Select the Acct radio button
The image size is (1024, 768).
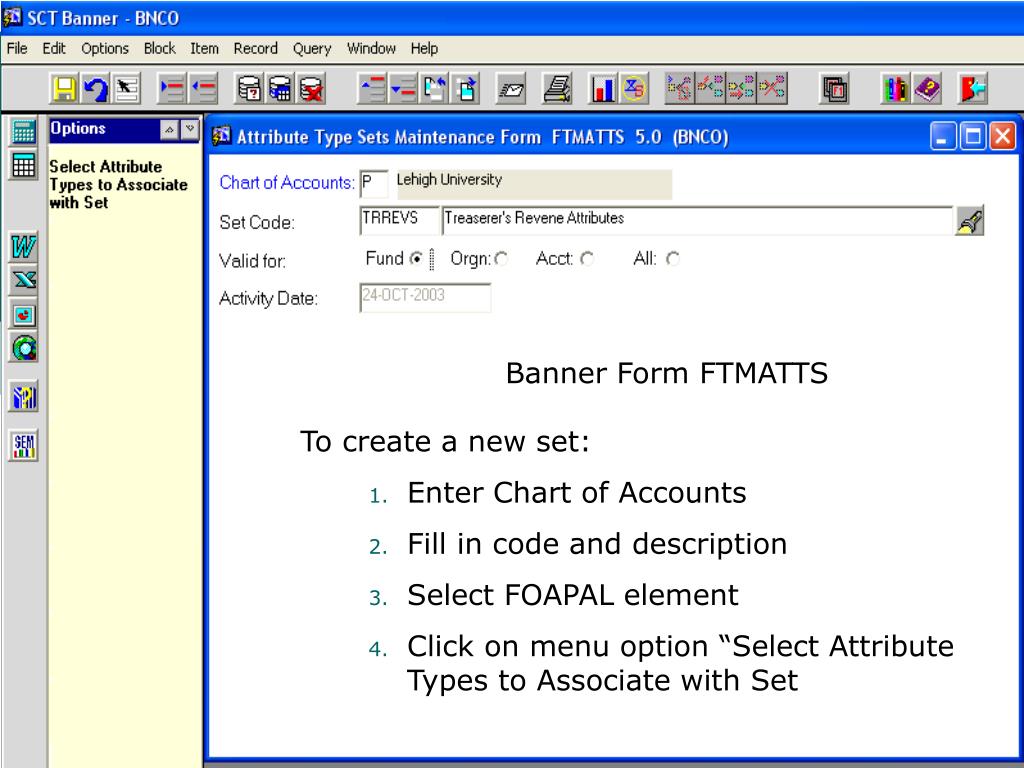tap(587, 259)
